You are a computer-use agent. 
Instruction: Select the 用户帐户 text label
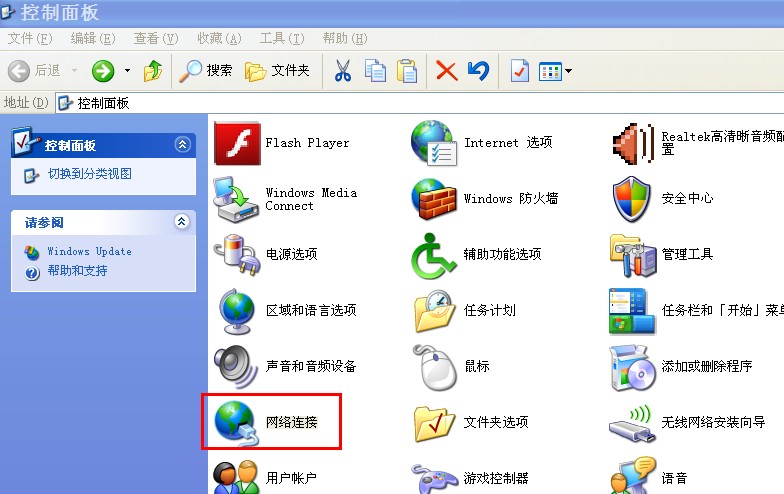[x=291, y=478]
